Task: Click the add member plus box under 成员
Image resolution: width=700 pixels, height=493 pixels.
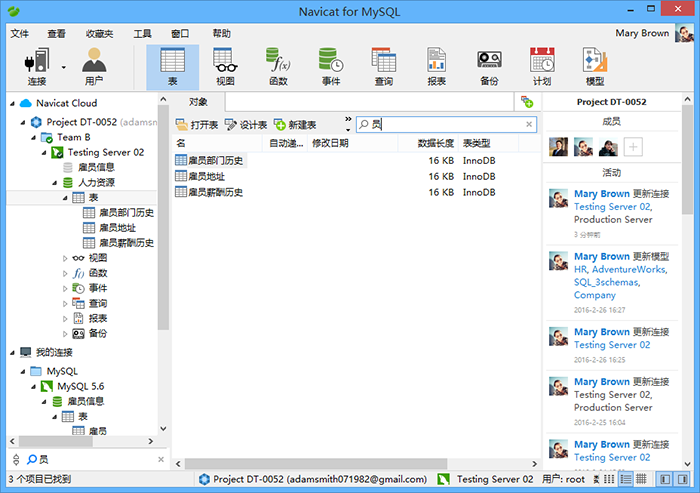Action: click(x=633, y=147)
